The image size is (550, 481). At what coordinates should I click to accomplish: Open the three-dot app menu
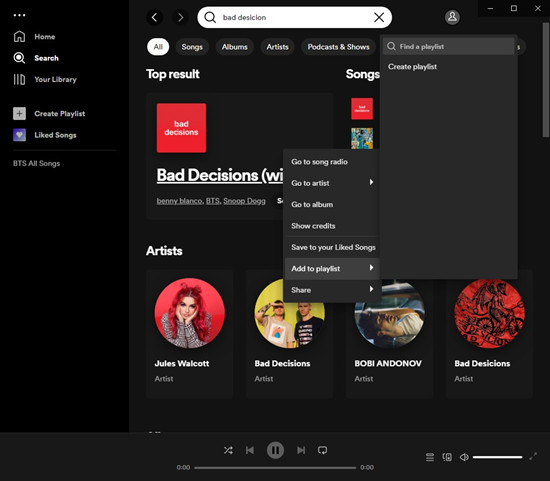19,15
